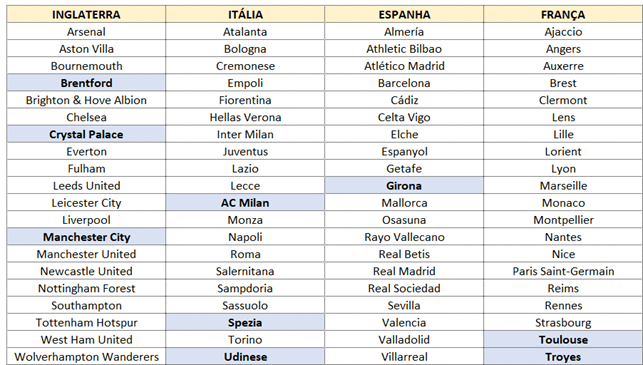This screenshot has height=365, width=643.
Task: Select the INGLATERRA header cell
Action: (x=86, y=14)
